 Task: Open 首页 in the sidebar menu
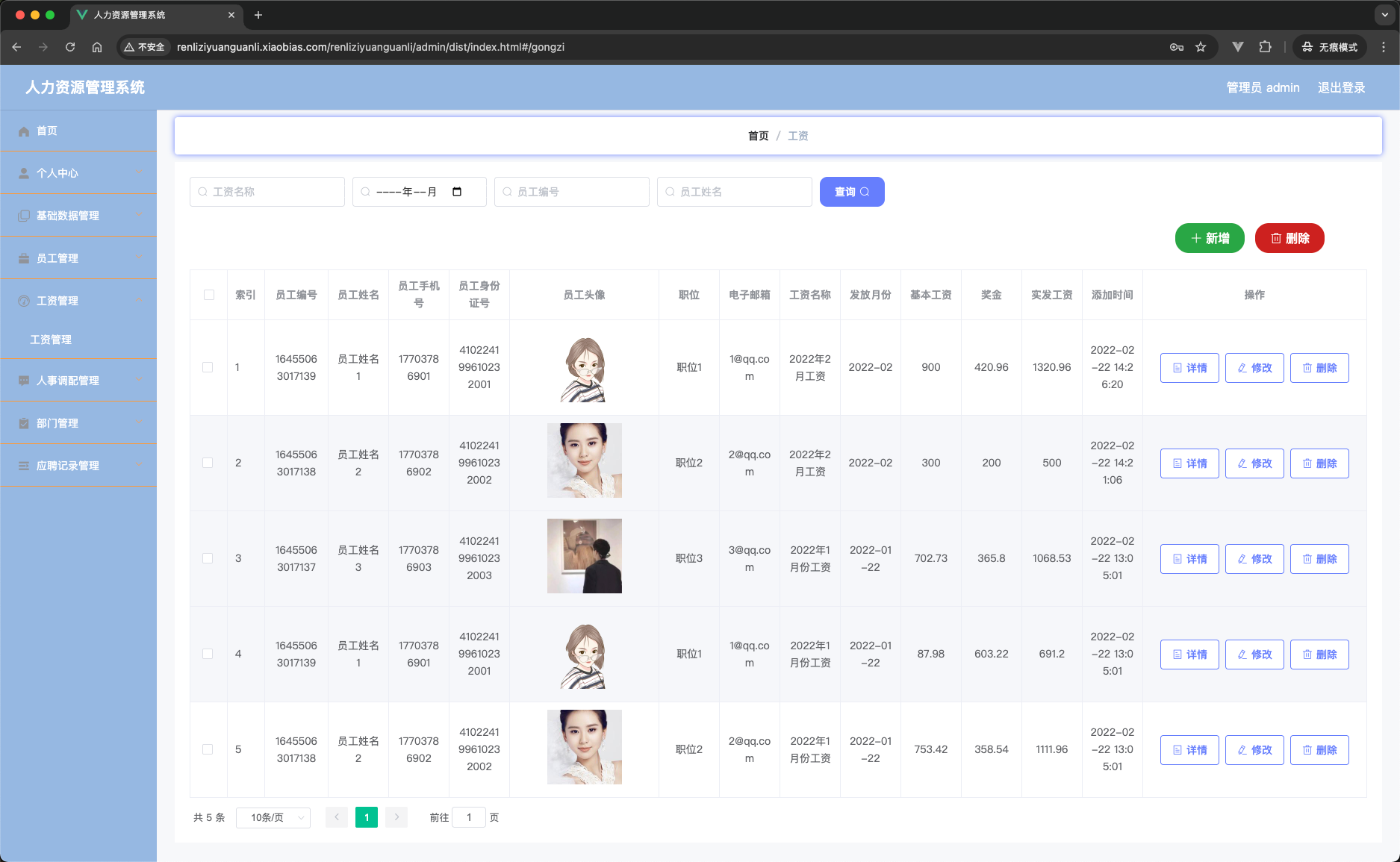(78, 131)
